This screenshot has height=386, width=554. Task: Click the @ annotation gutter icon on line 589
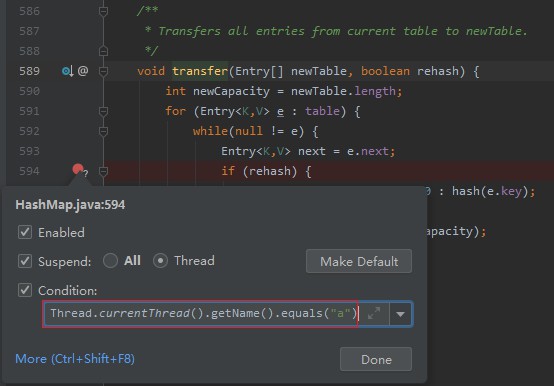(83, 71)
